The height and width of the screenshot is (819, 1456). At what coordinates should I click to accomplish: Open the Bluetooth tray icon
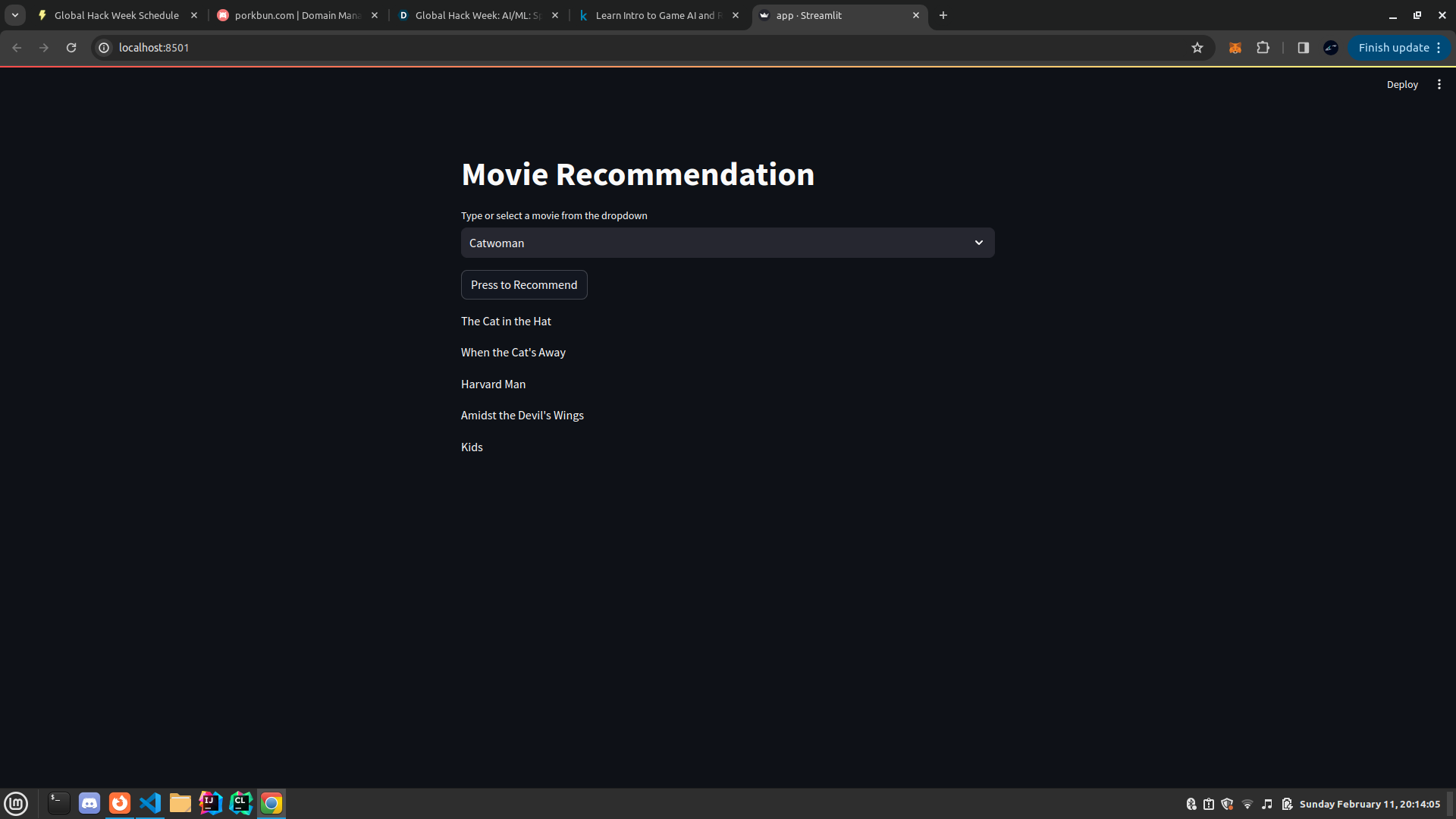point(1191,804)
